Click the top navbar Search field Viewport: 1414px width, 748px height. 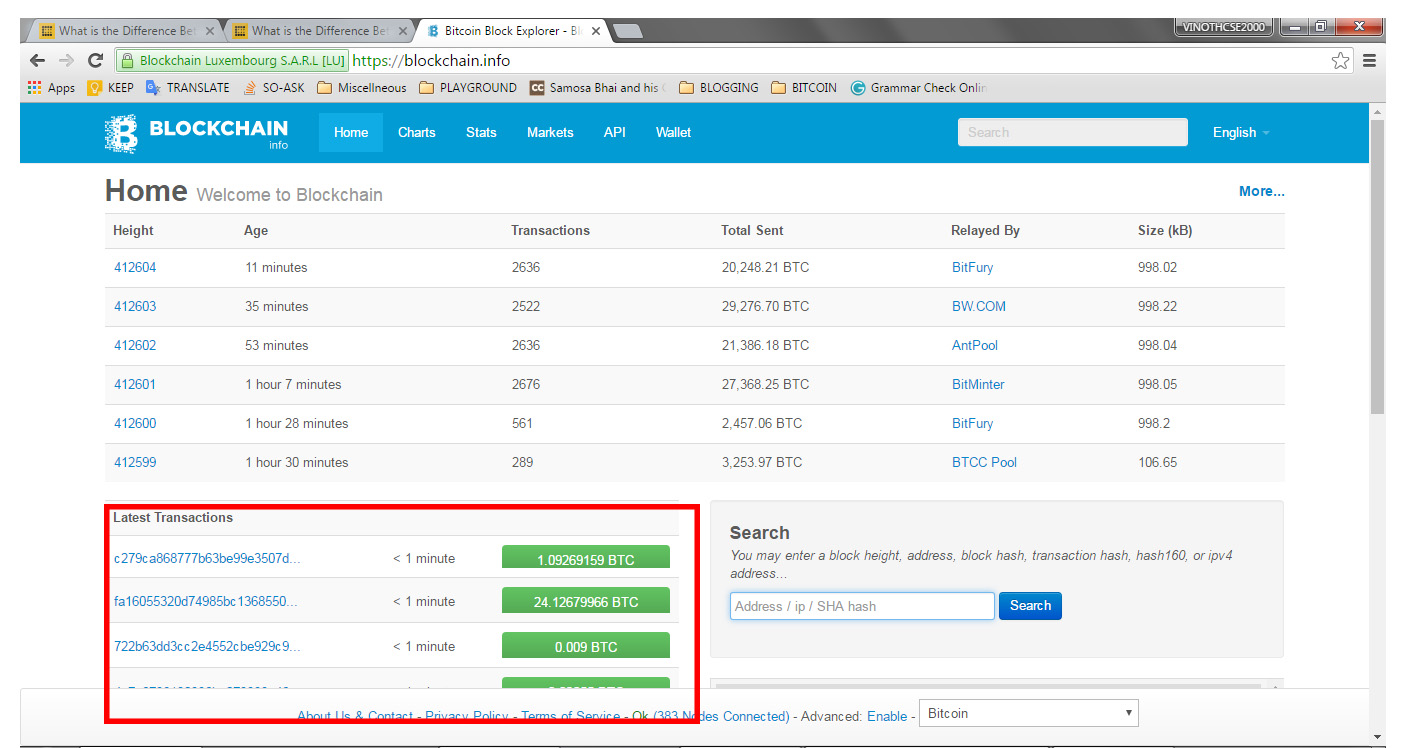tap(1072, 132)
